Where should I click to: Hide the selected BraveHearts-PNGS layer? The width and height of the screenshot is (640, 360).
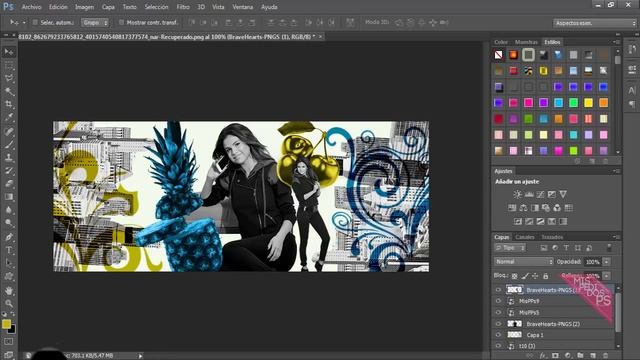tap(498, 290)
